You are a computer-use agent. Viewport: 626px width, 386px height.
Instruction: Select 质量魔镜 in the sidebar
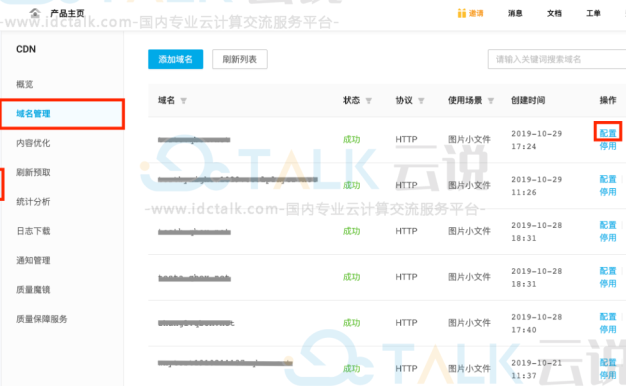33,289
